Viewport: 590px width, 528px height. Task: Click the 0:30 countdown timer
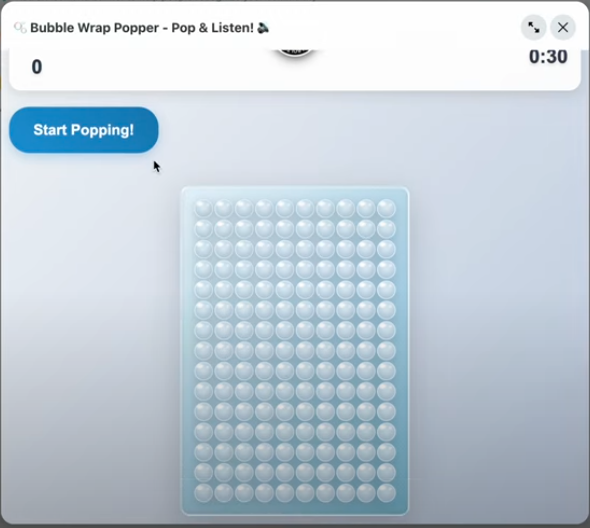(548, 57)
